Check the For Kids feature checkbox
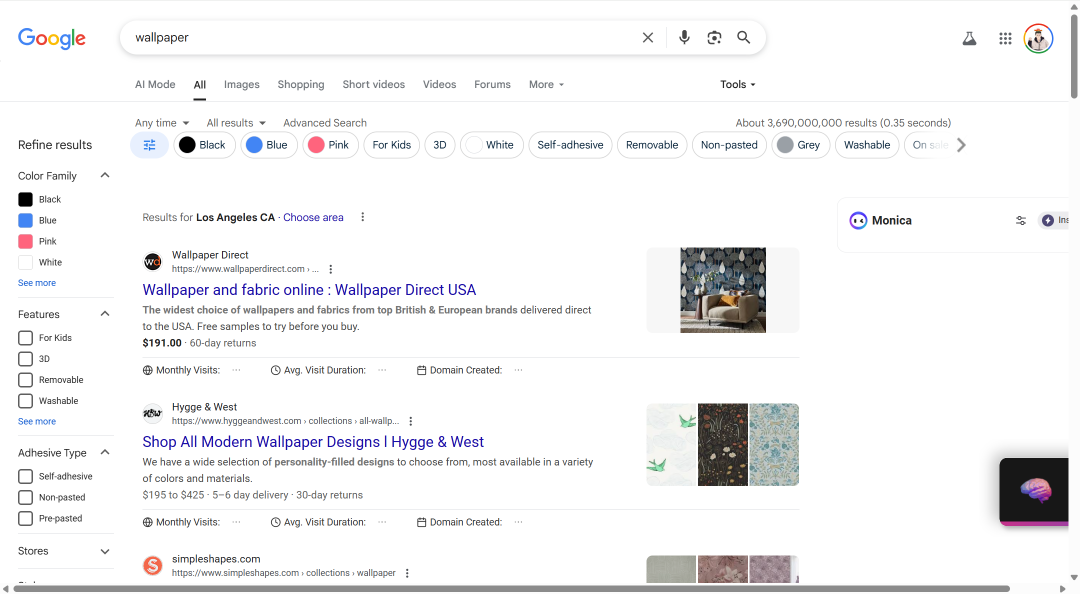 pos(25,338)
